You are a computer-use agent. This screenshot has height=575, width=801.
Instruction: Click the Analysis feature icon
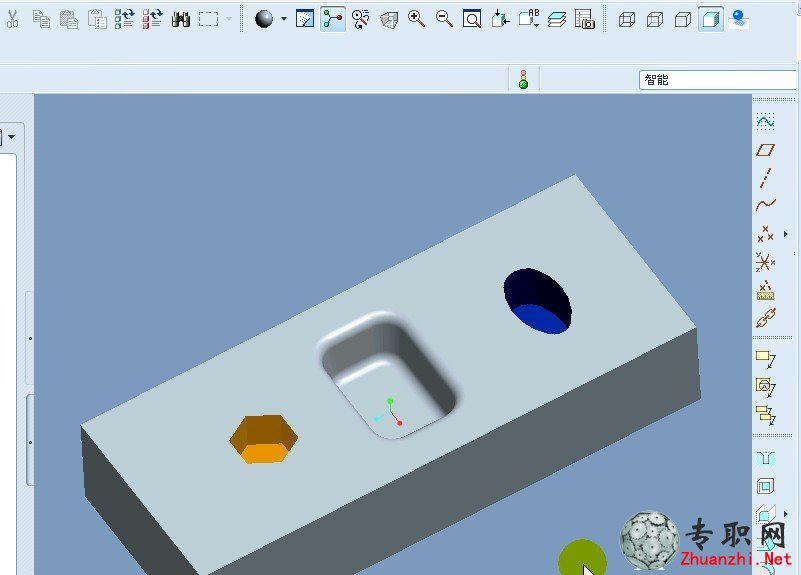coord(765,290)
